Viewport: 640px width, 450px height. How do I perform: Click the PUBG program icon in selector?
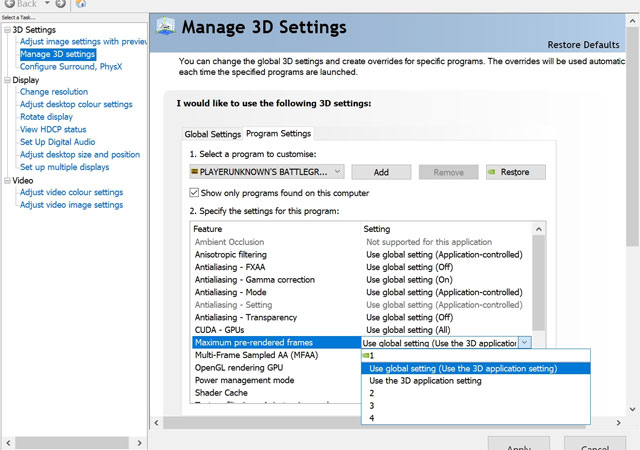coord(194,172)
